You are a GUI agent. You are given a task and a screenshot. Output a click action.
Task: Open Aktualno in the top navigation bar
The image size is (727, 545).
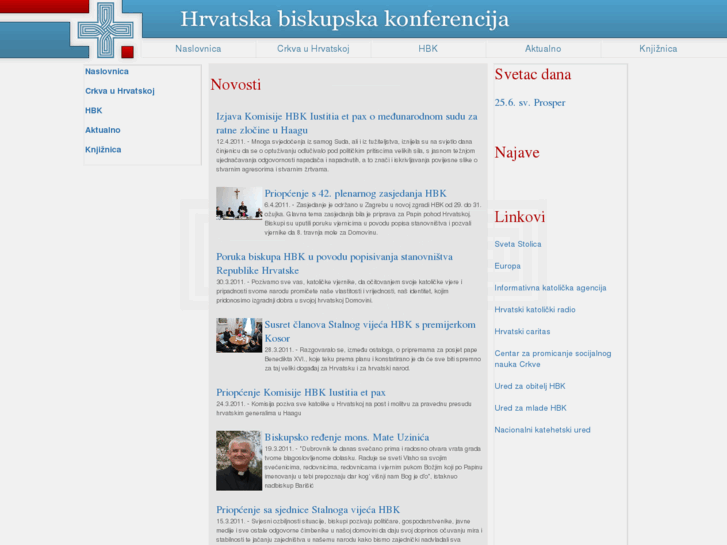(543, 49)
